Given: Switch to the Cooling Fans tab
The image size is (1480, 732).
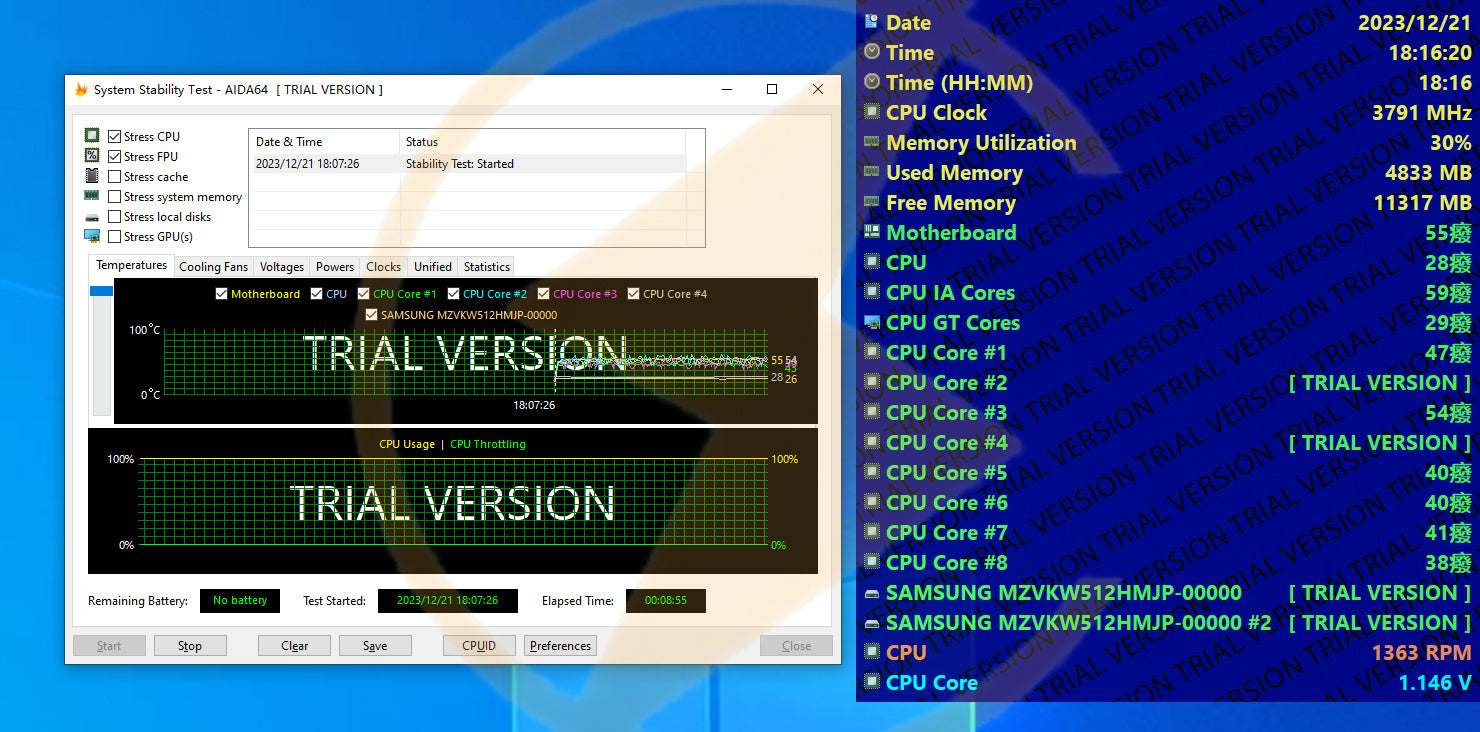Looking at the screenshot, I should 213,267.
